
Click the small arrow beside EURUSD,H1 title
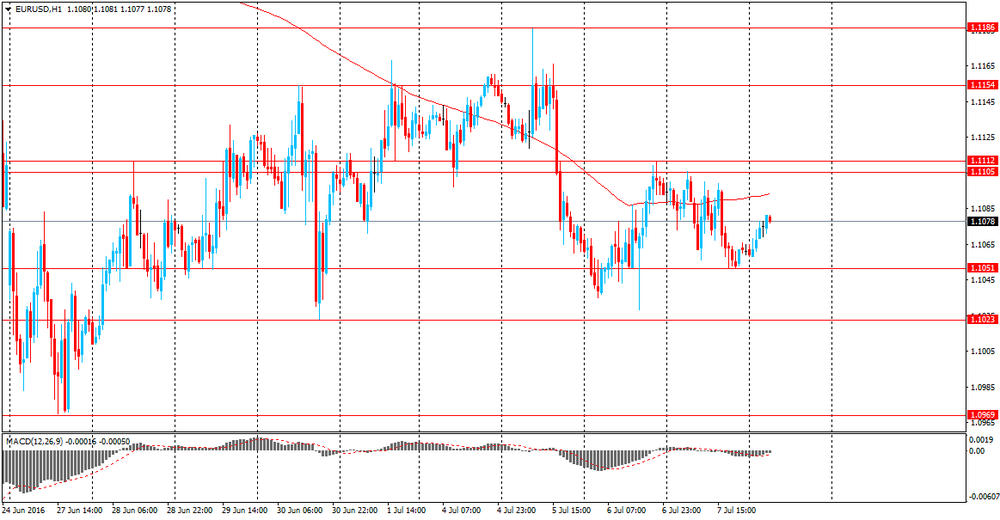tap(8, 10)
